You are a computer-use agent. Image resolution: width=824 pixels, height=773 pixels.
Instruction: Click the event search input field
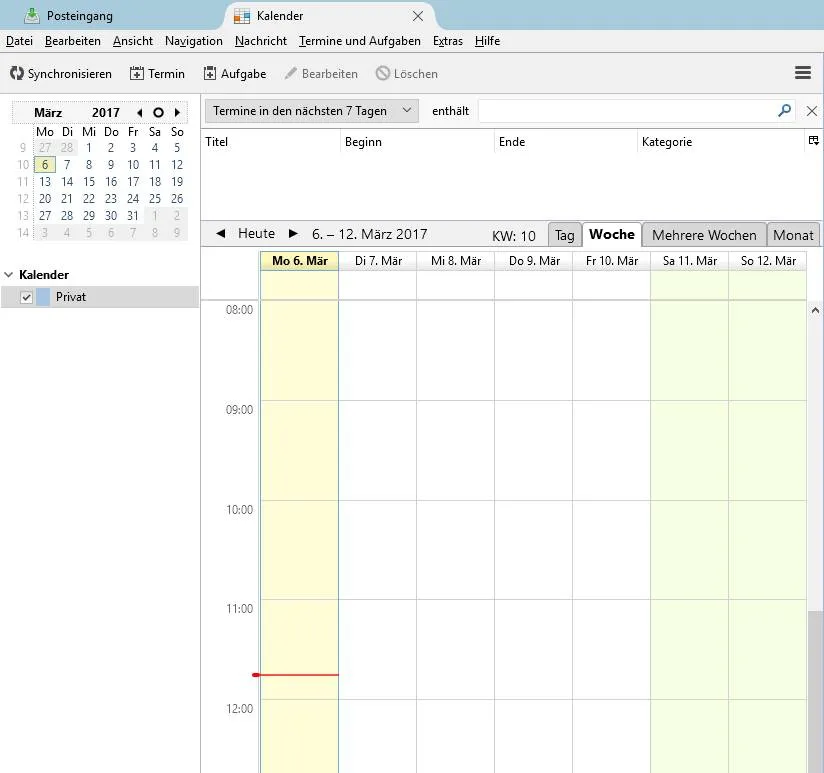[x=627, y=111]
